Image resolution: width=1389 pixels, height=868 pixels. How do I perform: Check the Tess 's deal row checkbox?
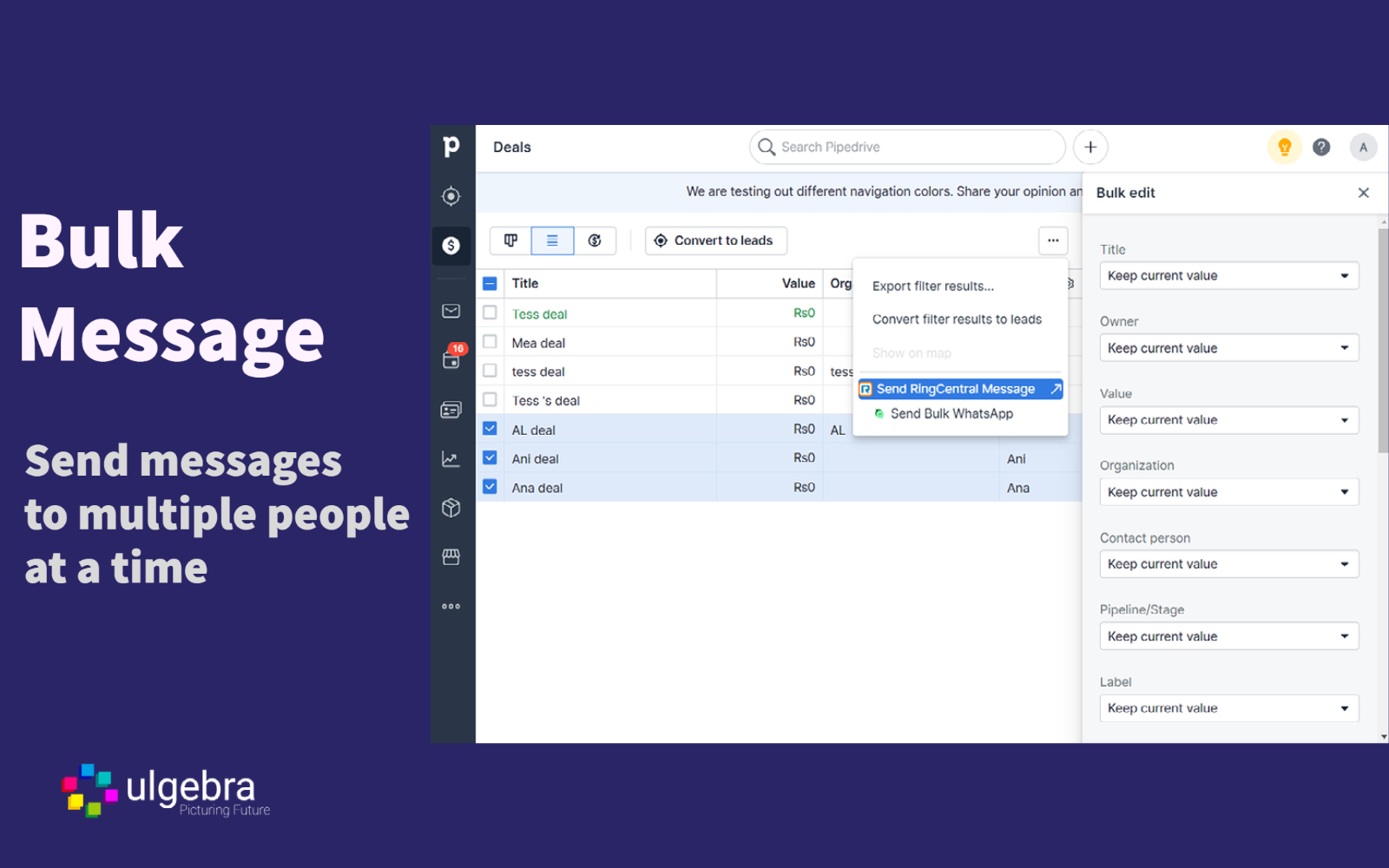pos(490,399)
